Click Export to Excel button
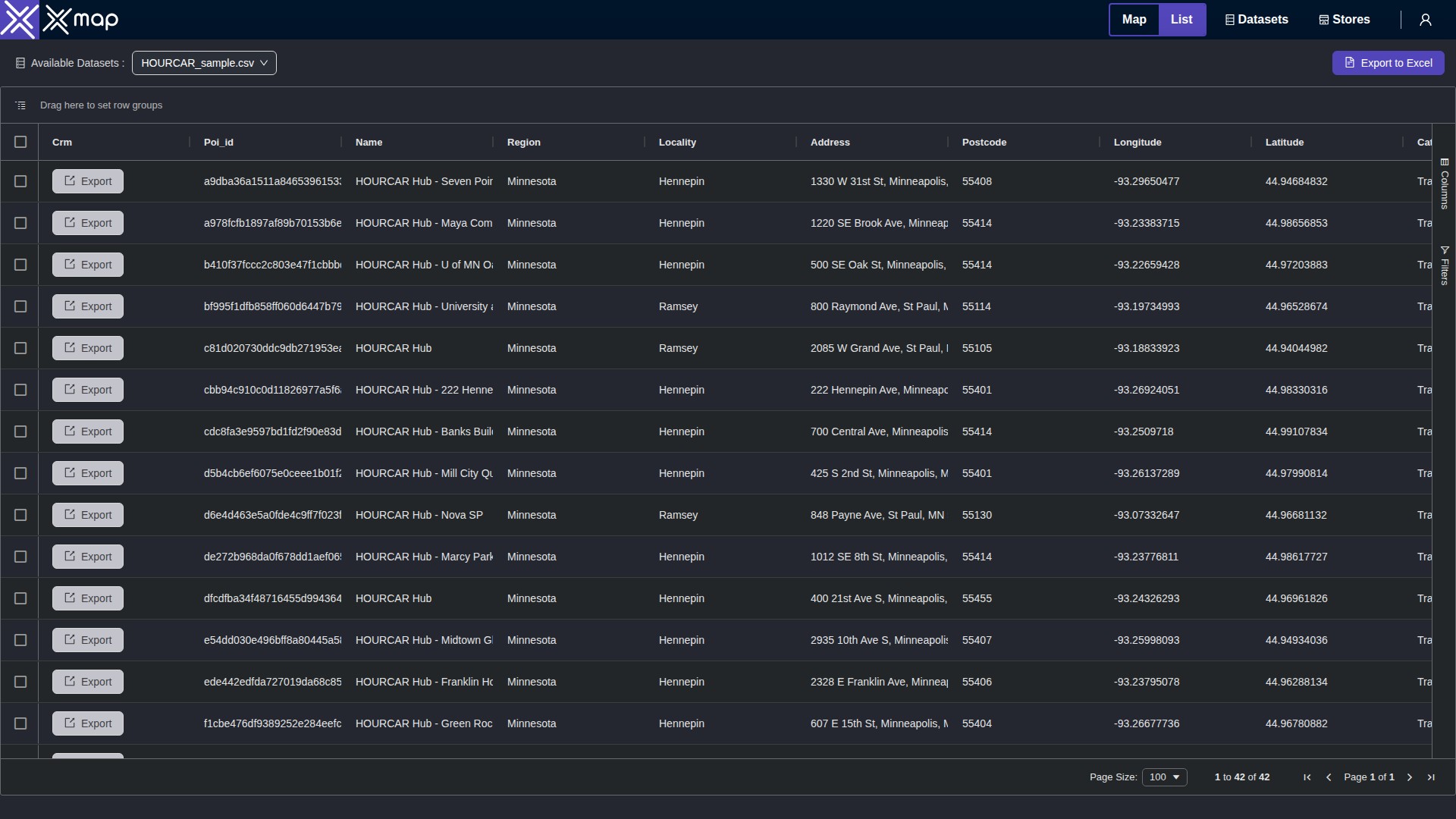1456x819 pixels. 1389,63
